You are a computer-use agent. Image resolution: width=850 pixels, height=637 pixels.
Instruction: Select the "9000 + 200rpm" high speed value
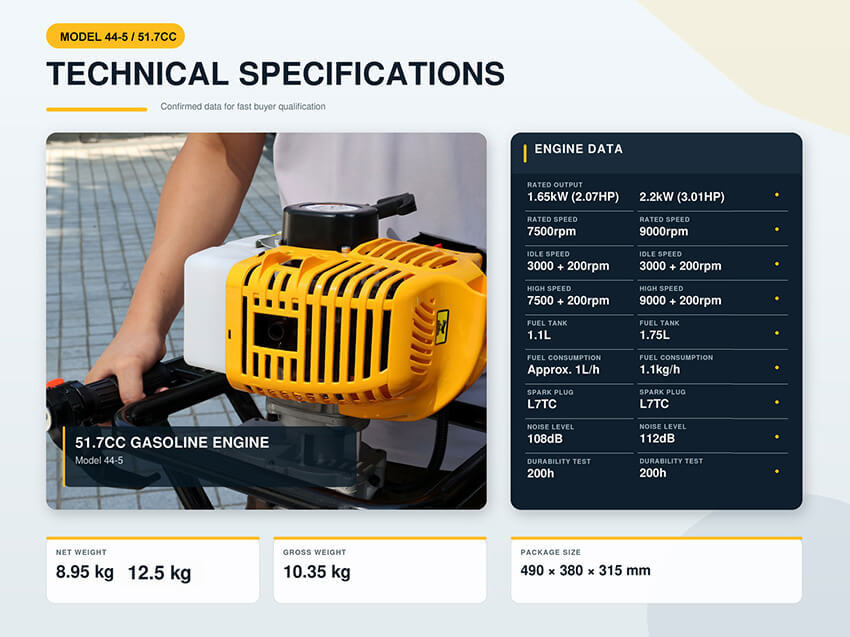tap(680, 300)
